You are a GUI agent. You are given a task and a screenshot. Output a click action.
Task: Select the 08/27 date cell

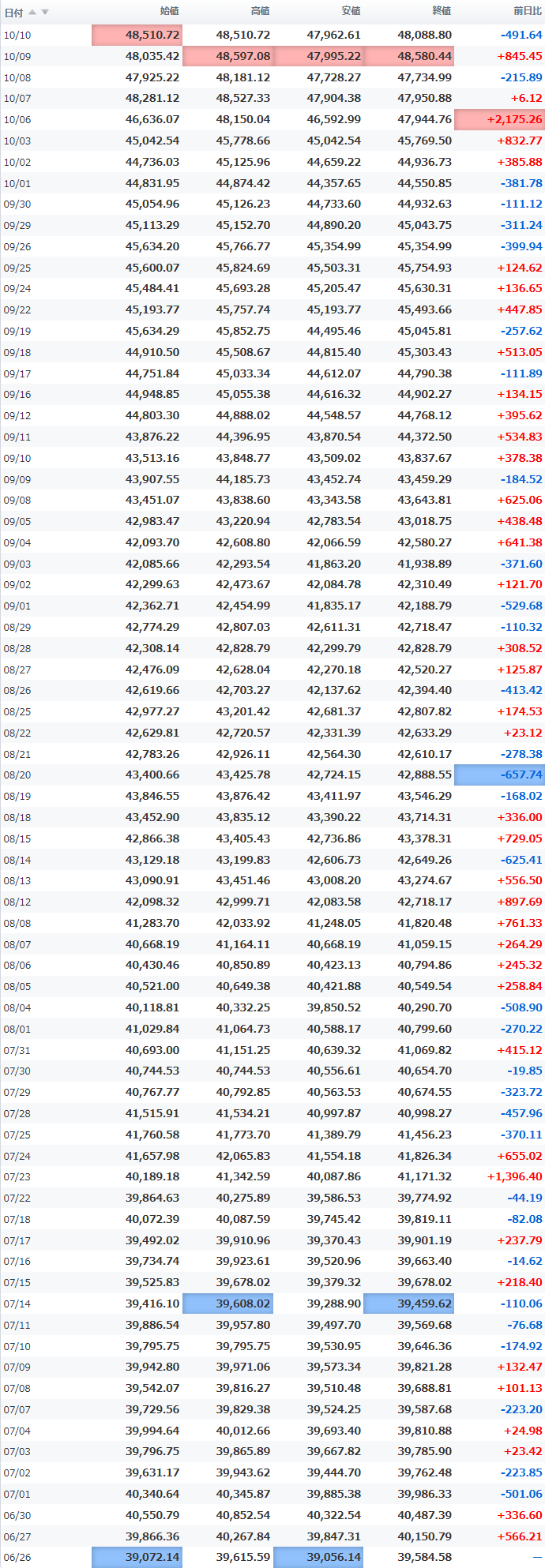(x=17, y=670)
